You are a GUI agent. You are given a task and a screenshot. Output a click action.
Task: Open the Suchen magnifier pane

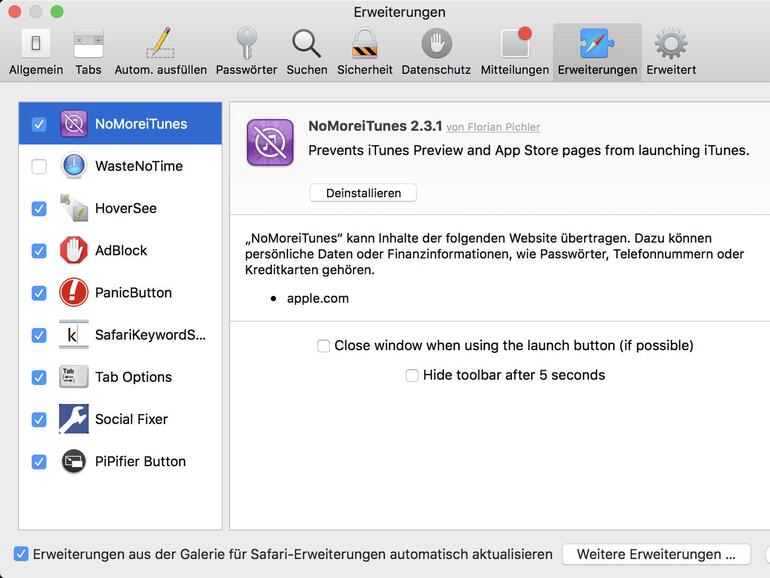point(307,52)
